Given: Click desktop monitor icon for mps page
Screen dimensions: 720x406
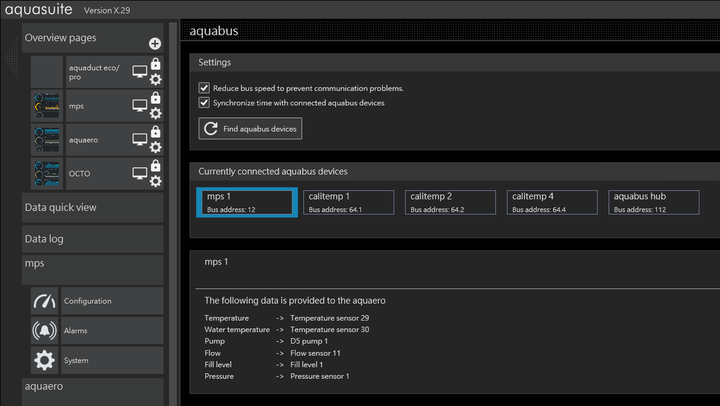Looking at the screenshot, I should click(x=140, y=106).
